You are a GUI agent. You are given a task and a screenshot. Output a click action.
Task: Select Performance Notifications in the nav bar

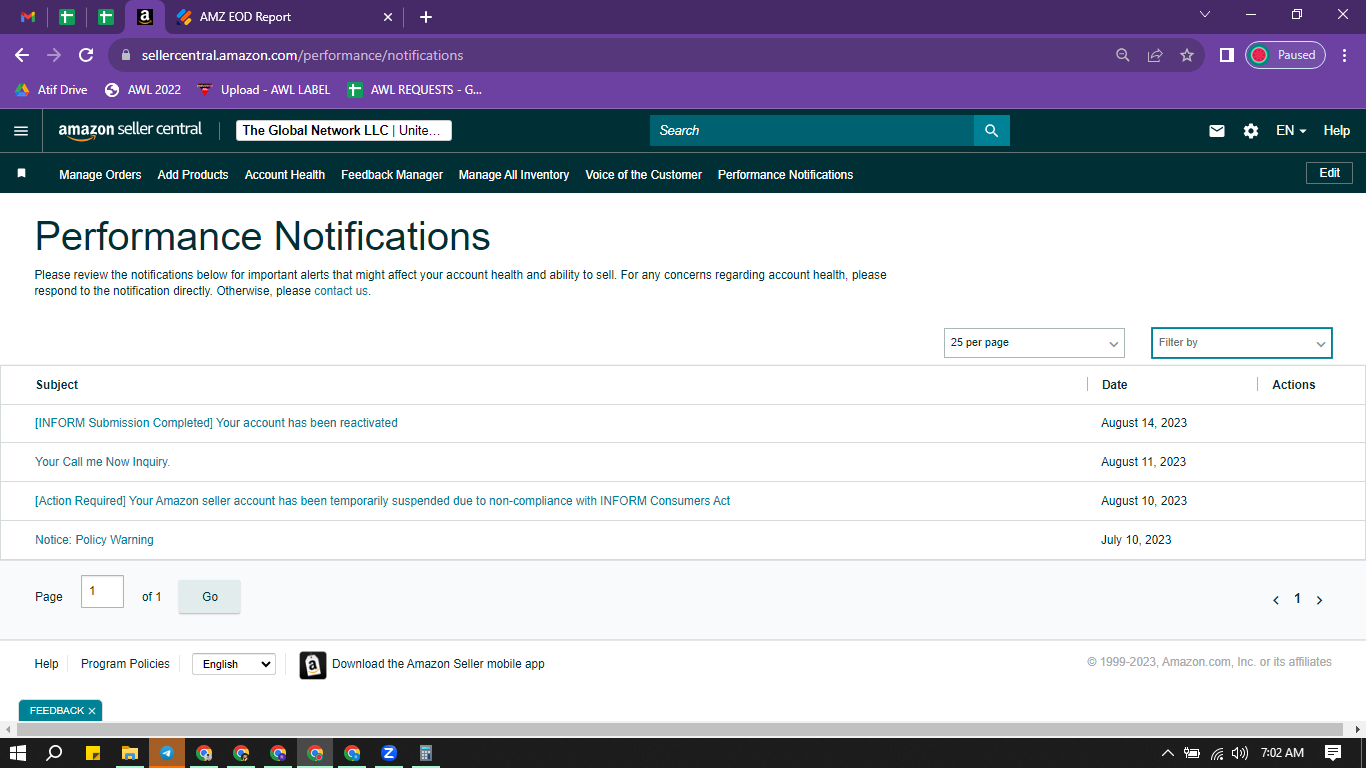click(786, 175)
